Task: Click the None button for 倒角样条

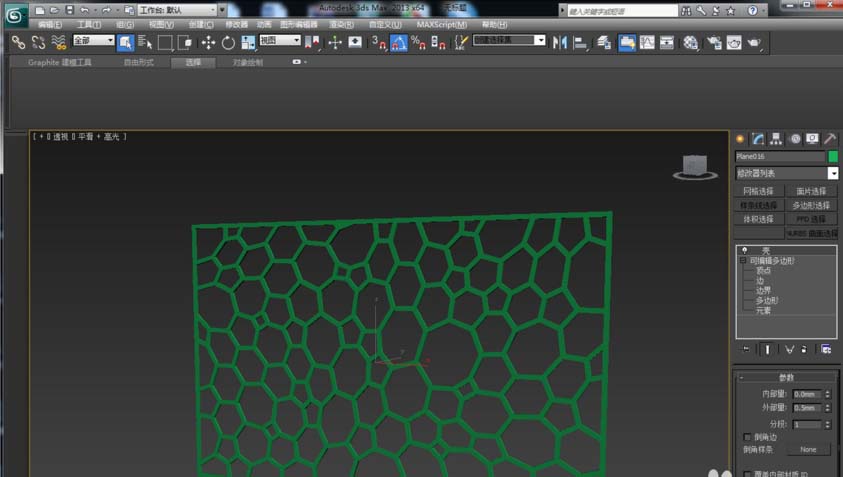Action: 808,449
